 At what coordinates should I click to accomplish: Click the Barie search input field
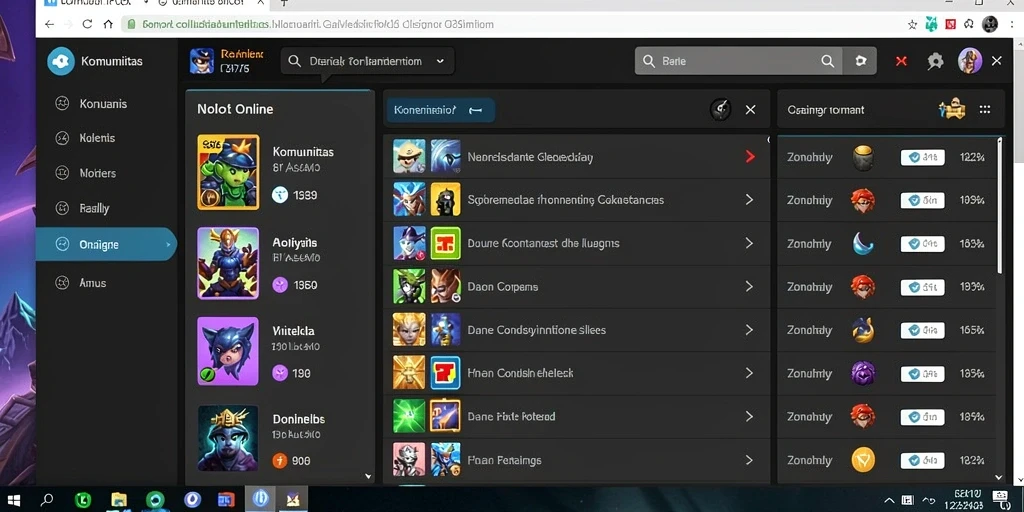(x=739, y=61)
